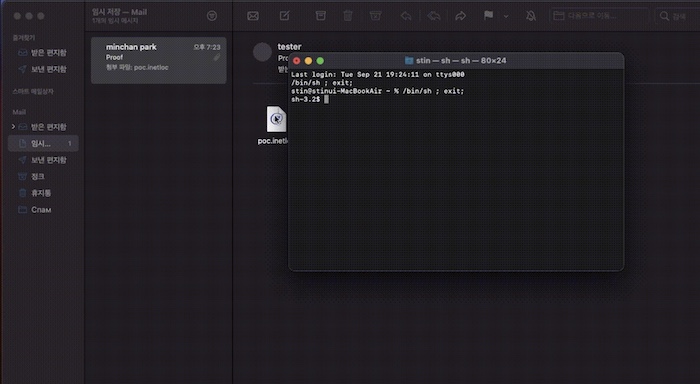
Task: Click the Get New Mail envelope icon
Action: pos(253,16)
